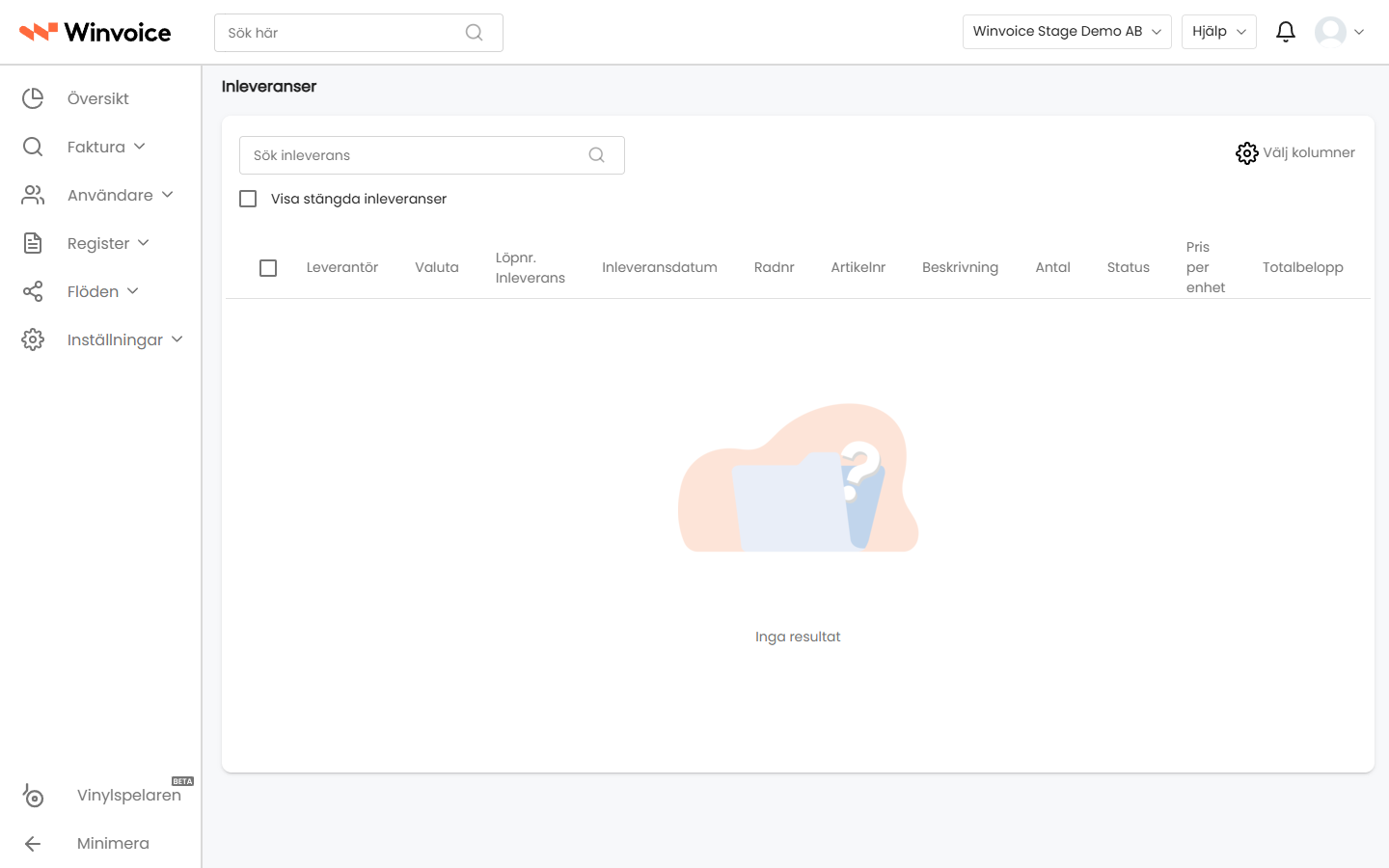Click the Välj kolumner gear icon
The image size is (1389, 868).
1247,153
